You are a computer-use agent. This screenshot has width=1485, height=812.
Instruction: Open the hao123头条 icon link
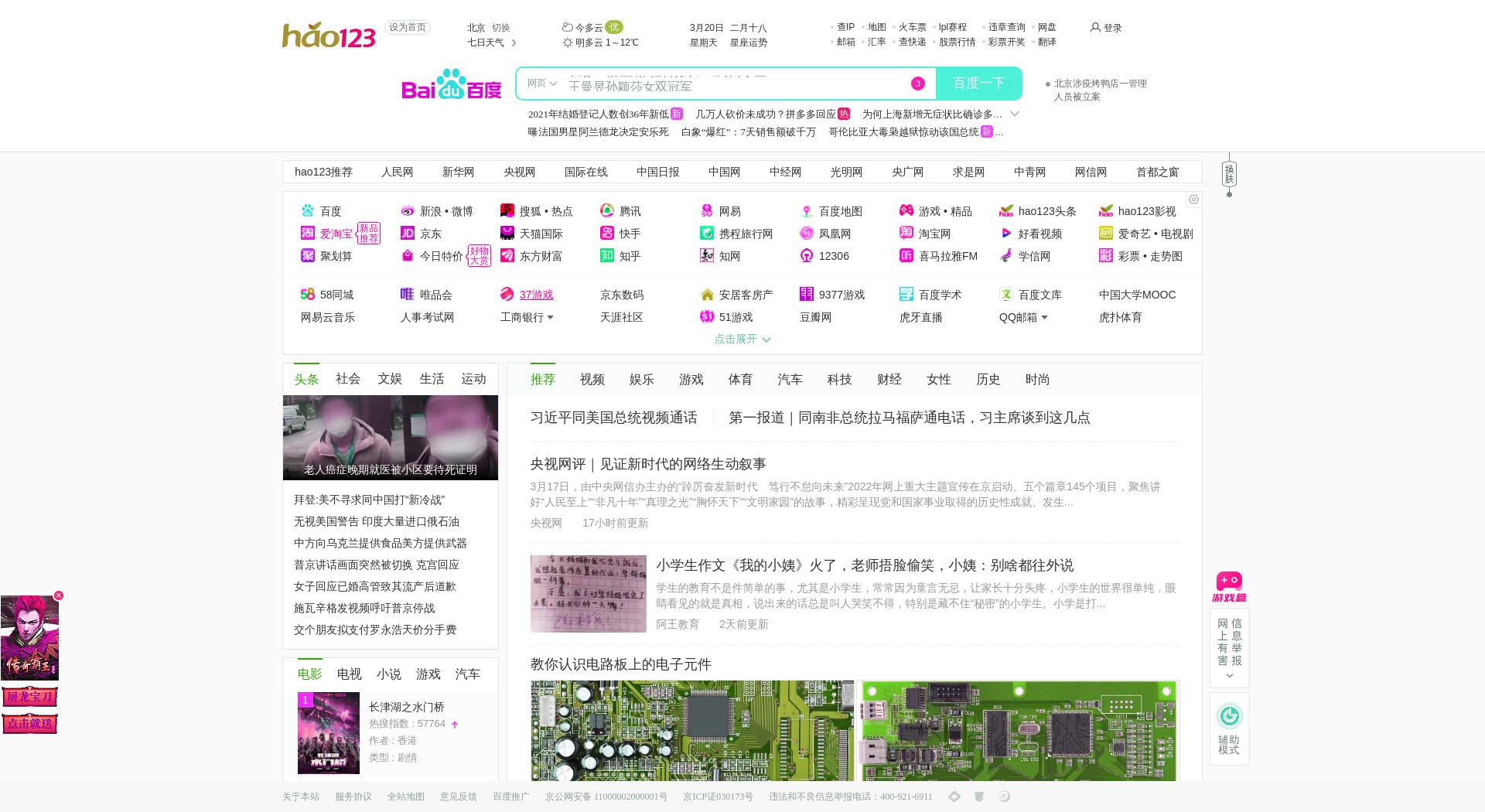(x=1006, y=211)
